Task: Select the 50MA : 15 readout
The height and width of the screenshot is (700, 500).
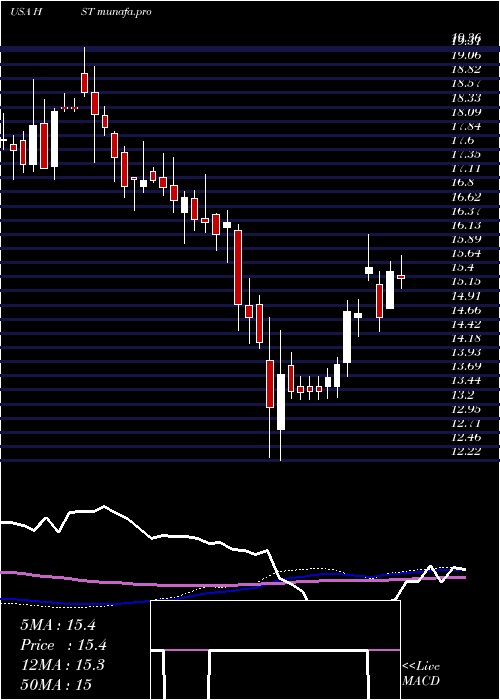Action: [56, 684]
